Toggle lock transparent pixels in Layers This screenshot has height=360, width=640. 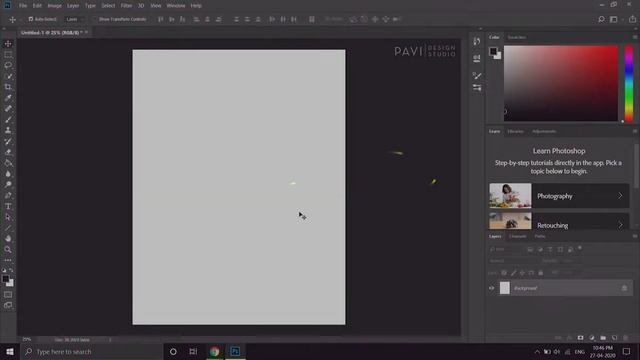coord(504,273)
